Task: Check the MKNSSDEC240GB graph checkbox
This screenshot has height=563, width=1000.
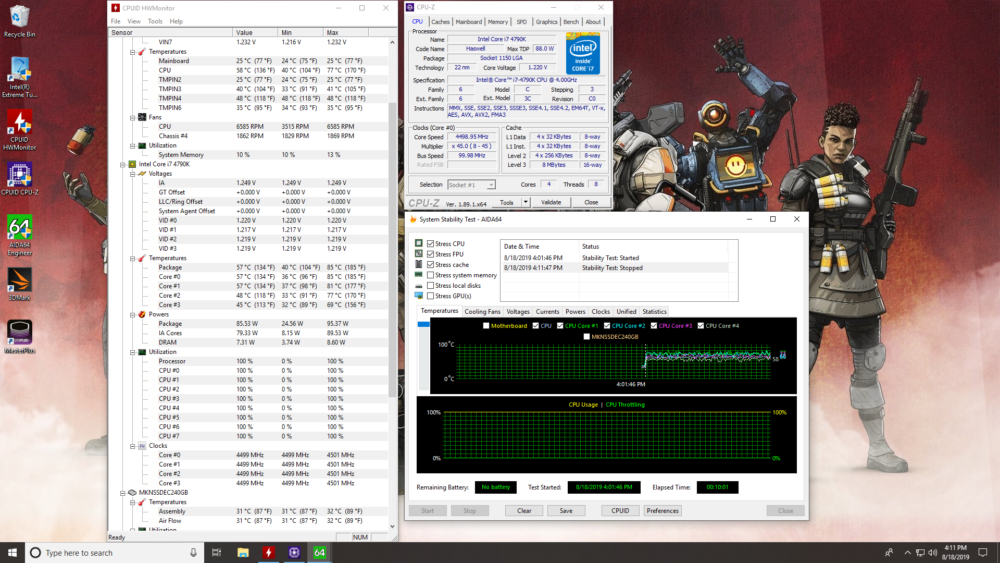Action: tap(586, 337)
